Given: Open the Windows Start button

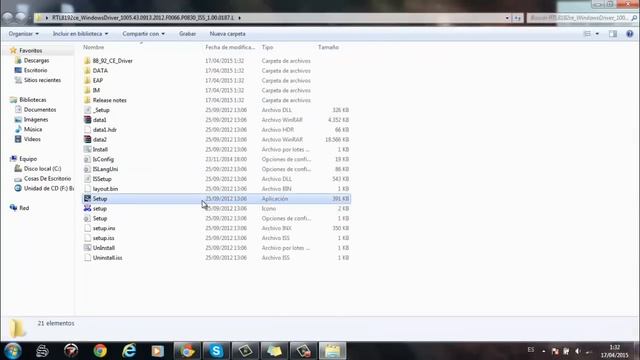Looking at the screenshot, I should point(13,351).
